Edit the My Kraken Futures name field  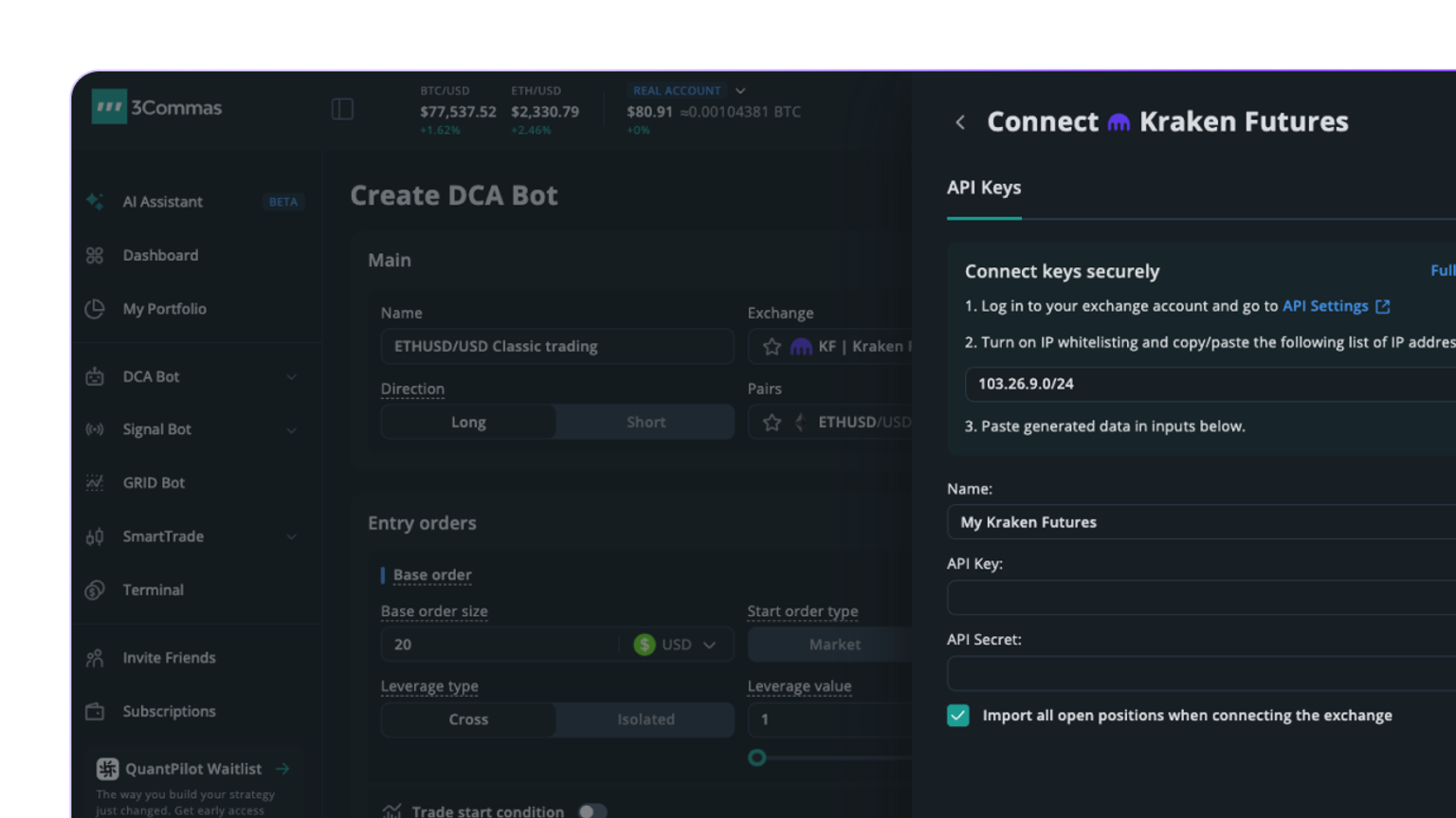[1201, 522]
